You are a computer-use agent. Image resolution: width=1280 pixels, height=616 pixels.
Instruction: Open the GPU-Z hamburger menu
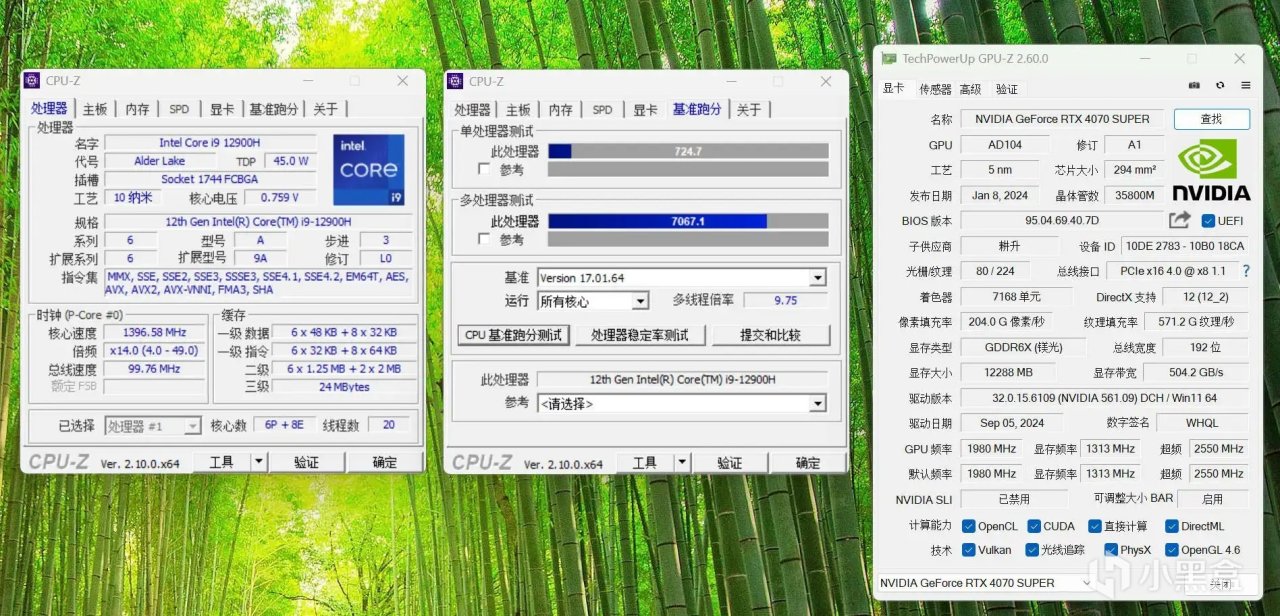point(1246,86)
